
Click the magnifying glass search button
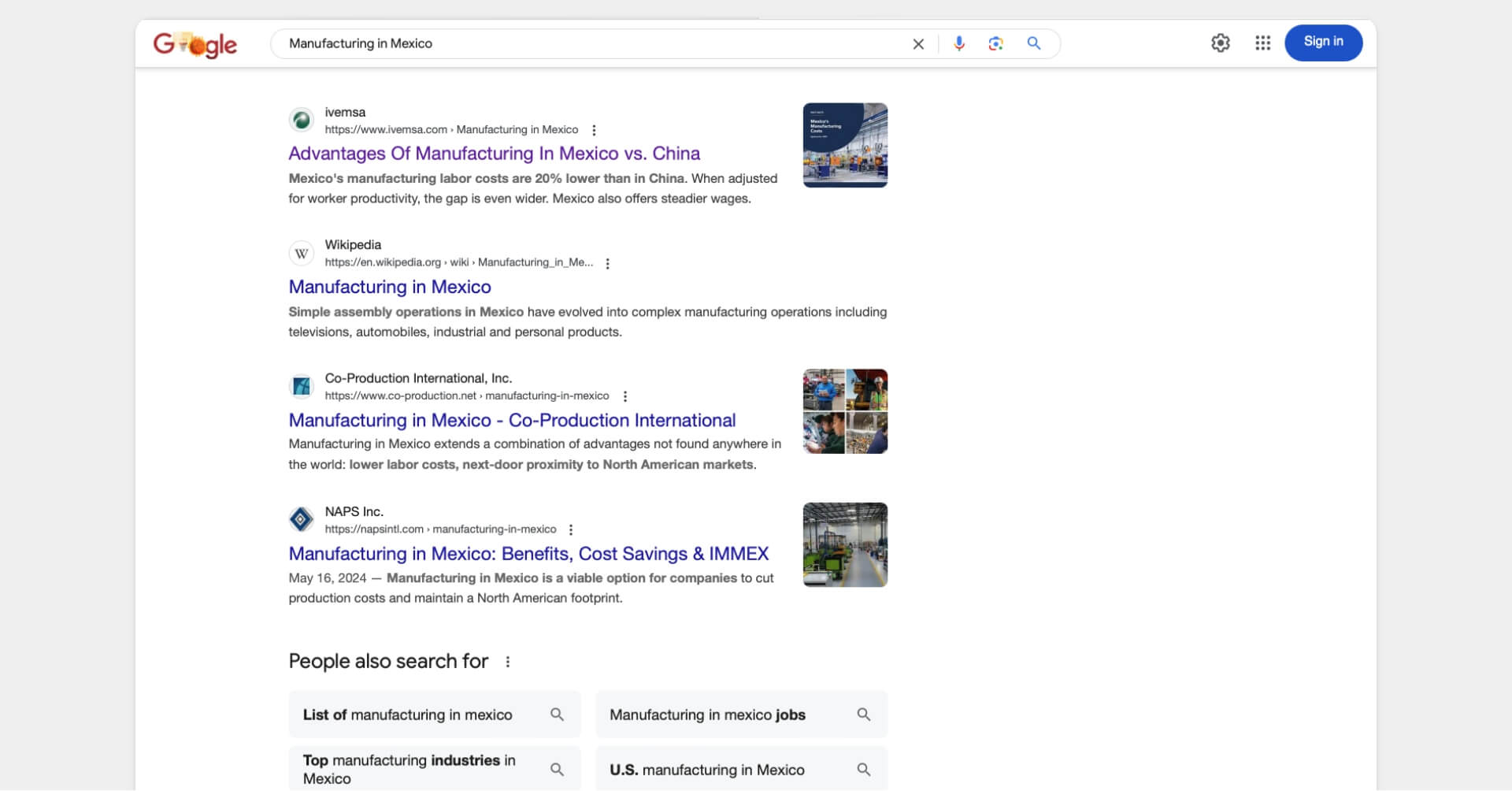pos(1033,44)
